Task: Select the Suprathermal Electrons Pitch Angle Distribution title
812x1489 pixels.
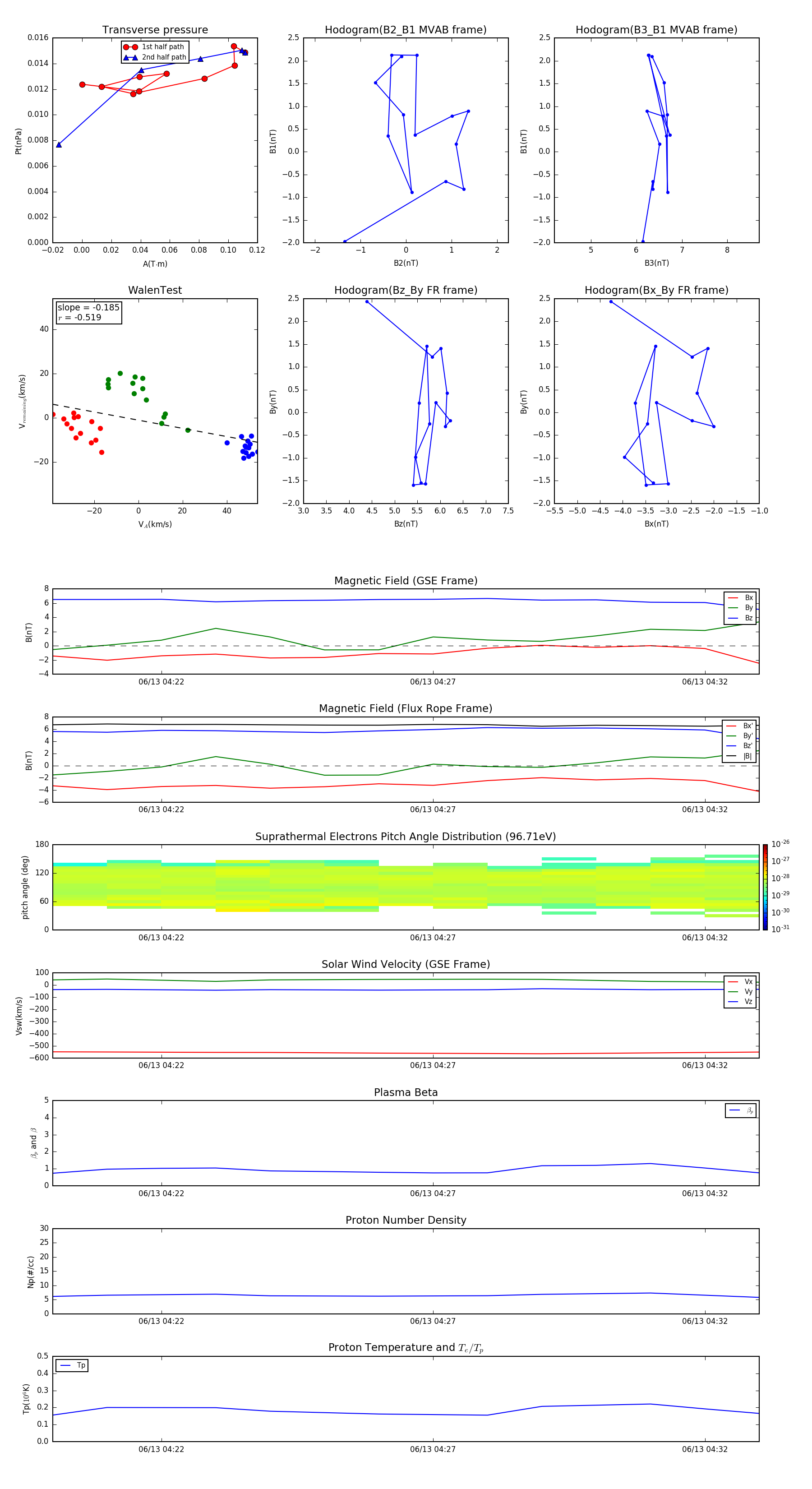Action: point(406,837)
